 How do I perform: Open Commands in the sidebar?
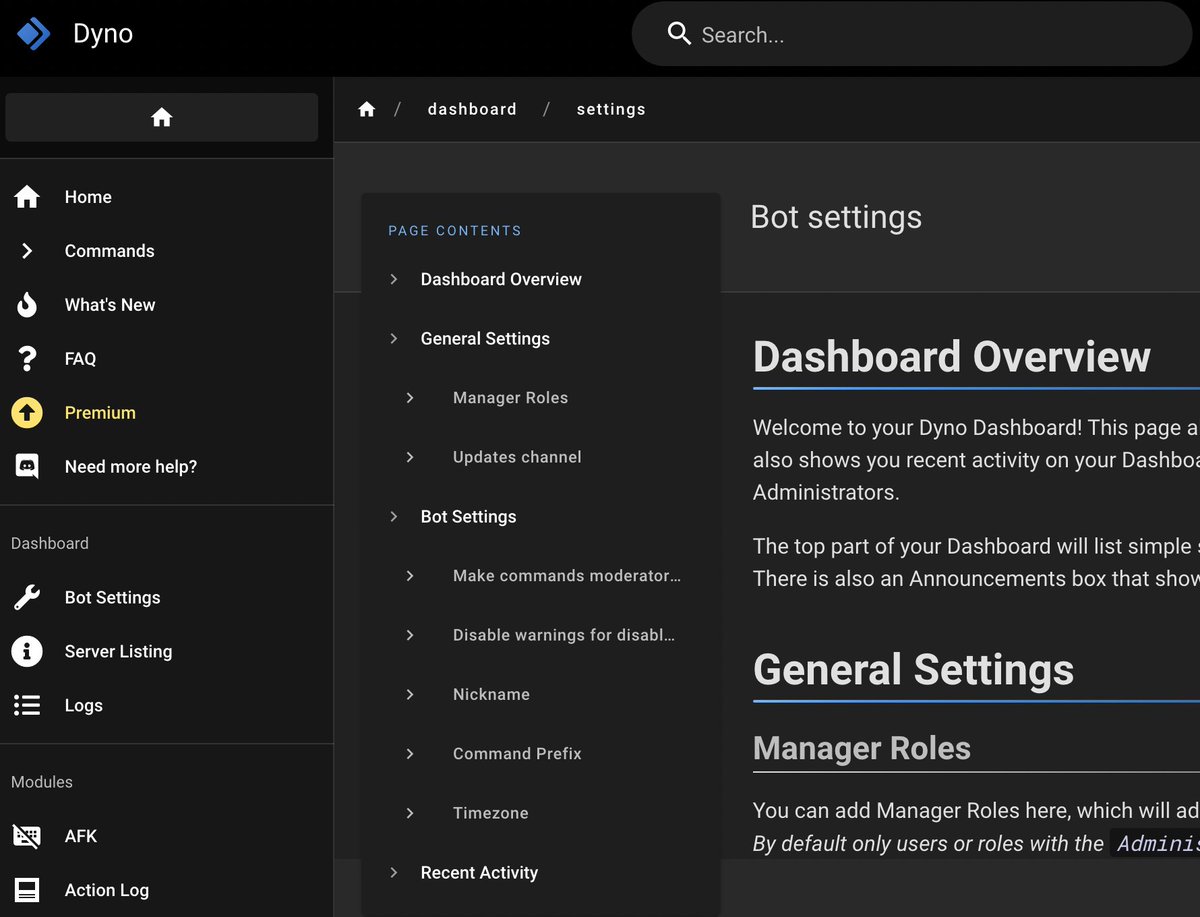click(110, 251)
